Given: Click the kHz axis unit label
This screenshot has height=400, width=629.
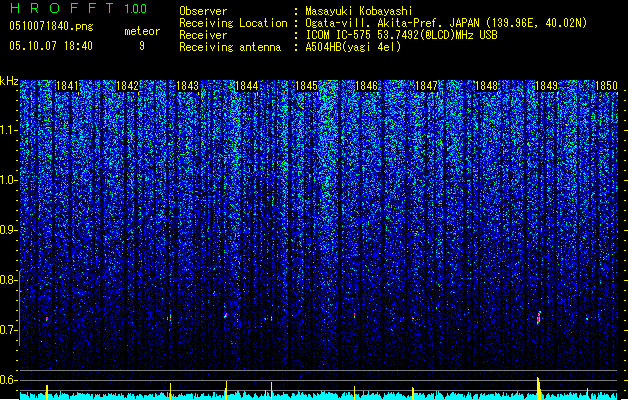Looking at the screenshot, I should tap(9, 81).
